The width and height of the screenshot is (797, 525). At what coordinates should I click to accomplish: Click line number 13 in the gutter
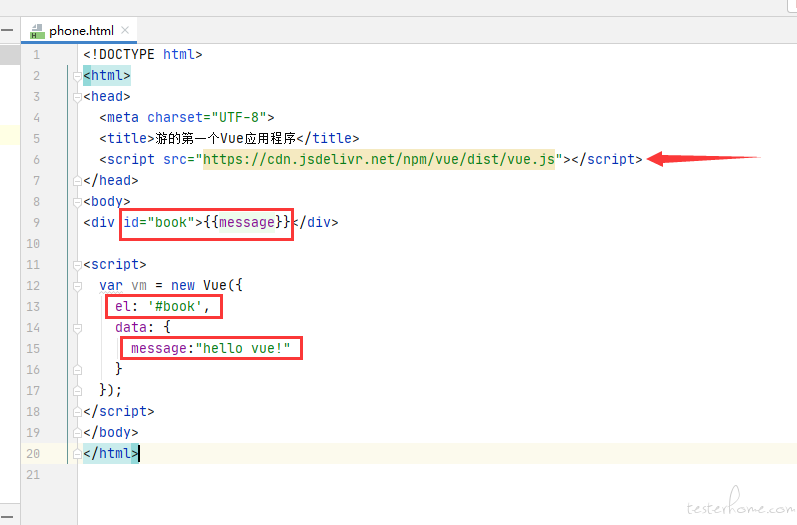[33, 307]
